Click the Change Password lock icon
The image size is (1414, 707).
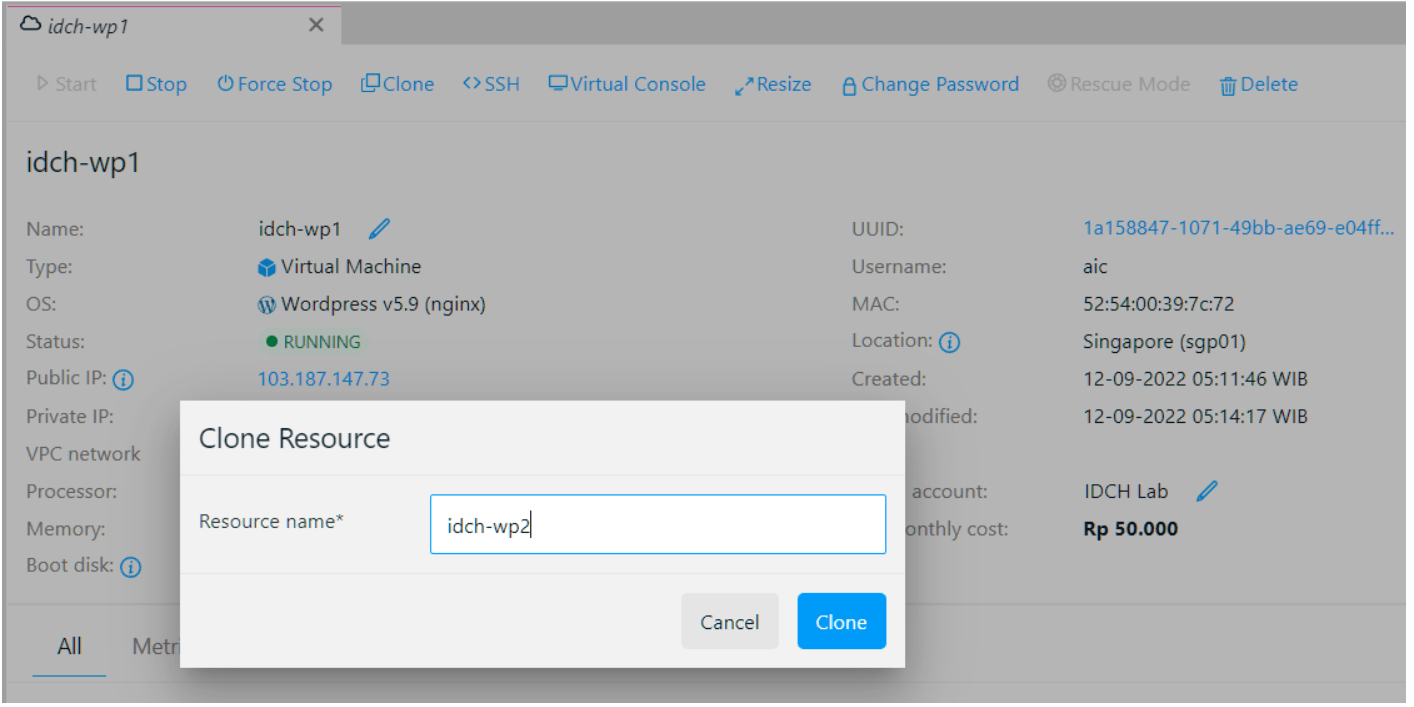pyautogui.click(x=849, y=86)
